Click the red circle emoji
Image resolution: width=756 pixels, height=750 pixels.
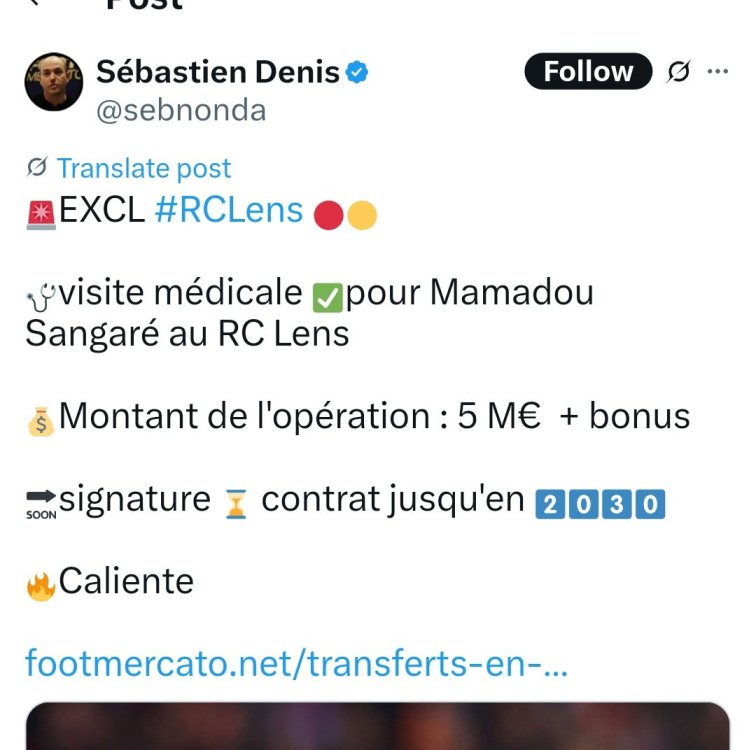point(328,215)
